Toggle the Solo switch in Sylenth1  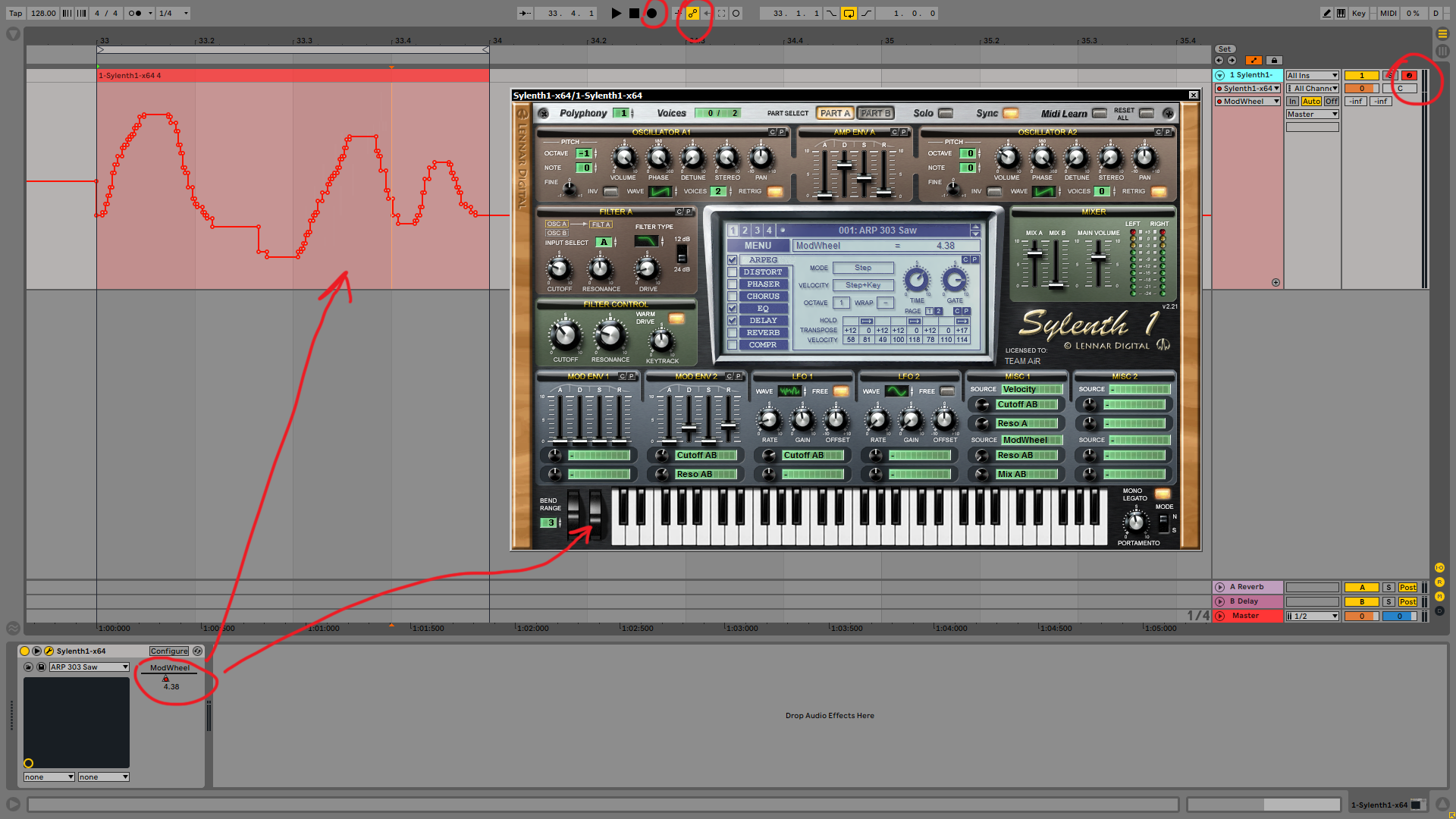coord(946,113)
